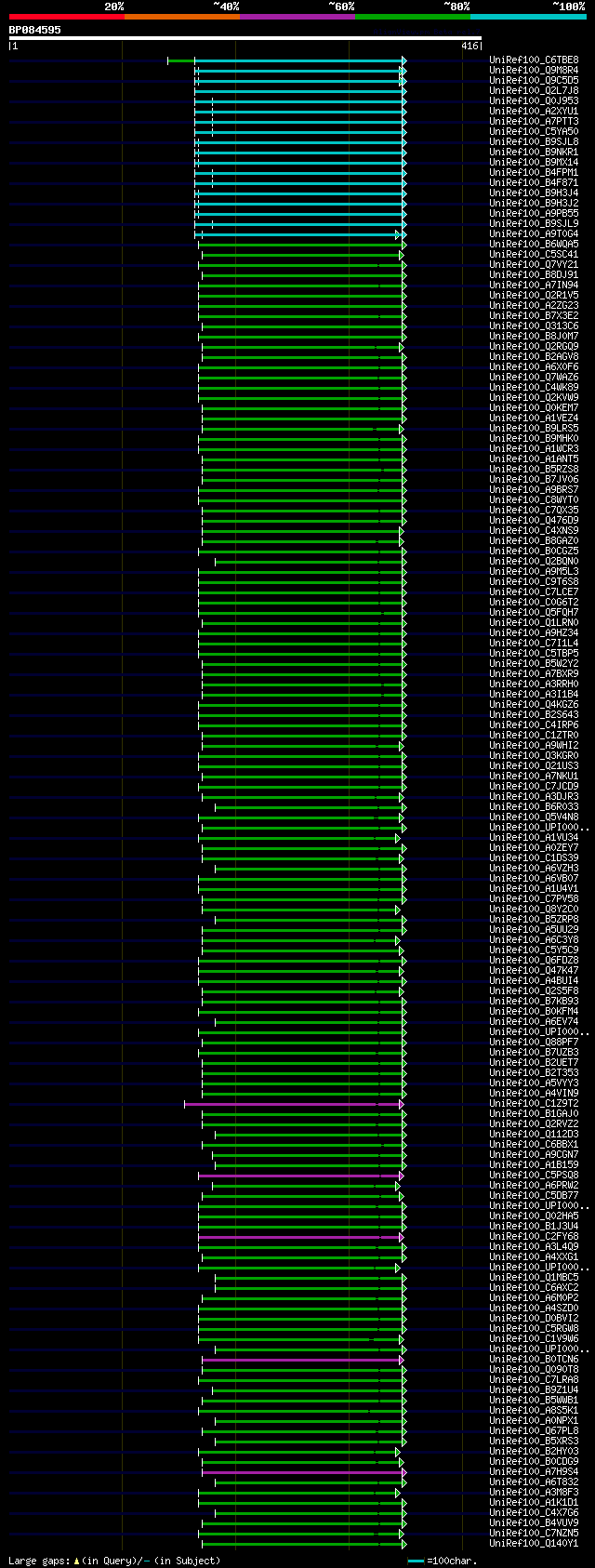Select label UniRef100_C7PV58

pyautogui.click(x=534, y=899)
